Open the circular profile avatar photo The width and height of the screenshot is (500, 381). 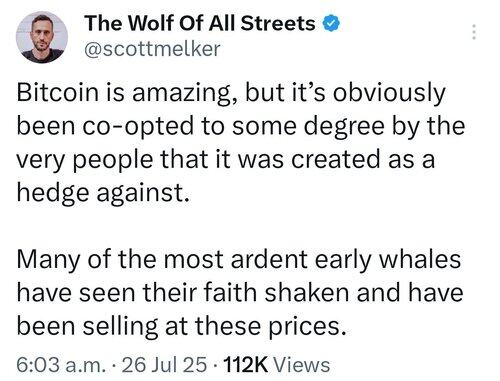(x=42, y=37)
